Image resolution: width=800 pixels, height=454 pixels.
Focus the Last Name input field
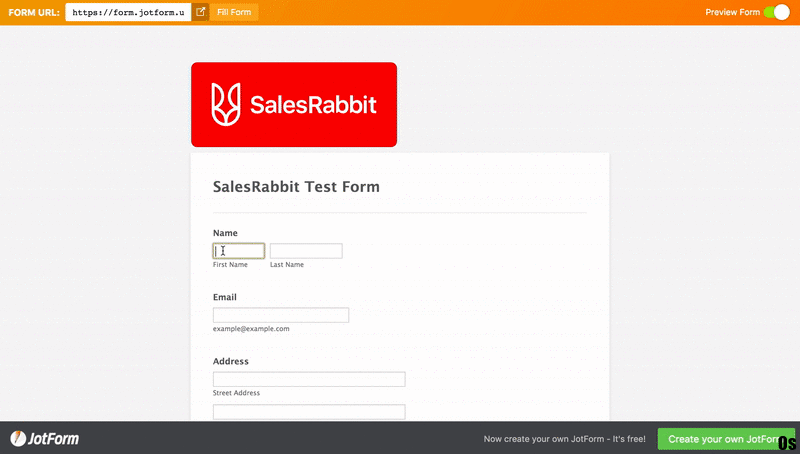coord(306,250)
